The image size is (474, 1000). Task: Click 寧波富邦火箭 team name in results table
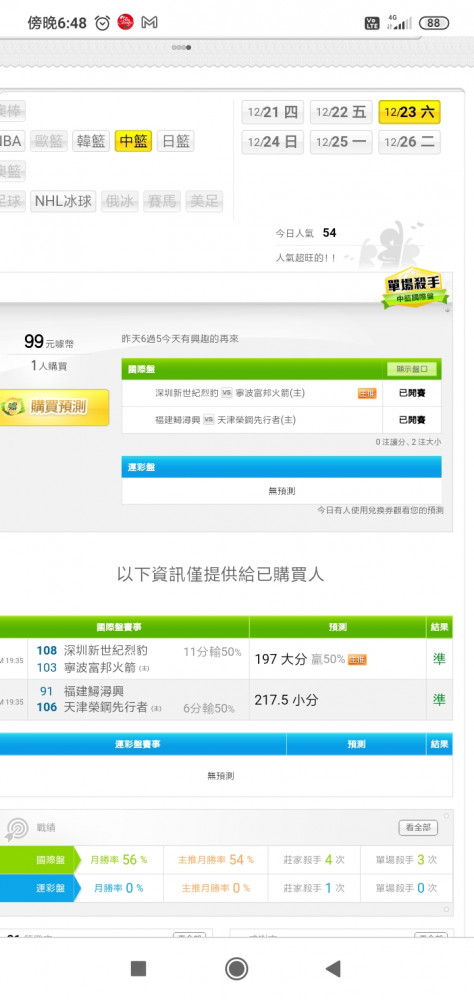(x=100, y=668)
